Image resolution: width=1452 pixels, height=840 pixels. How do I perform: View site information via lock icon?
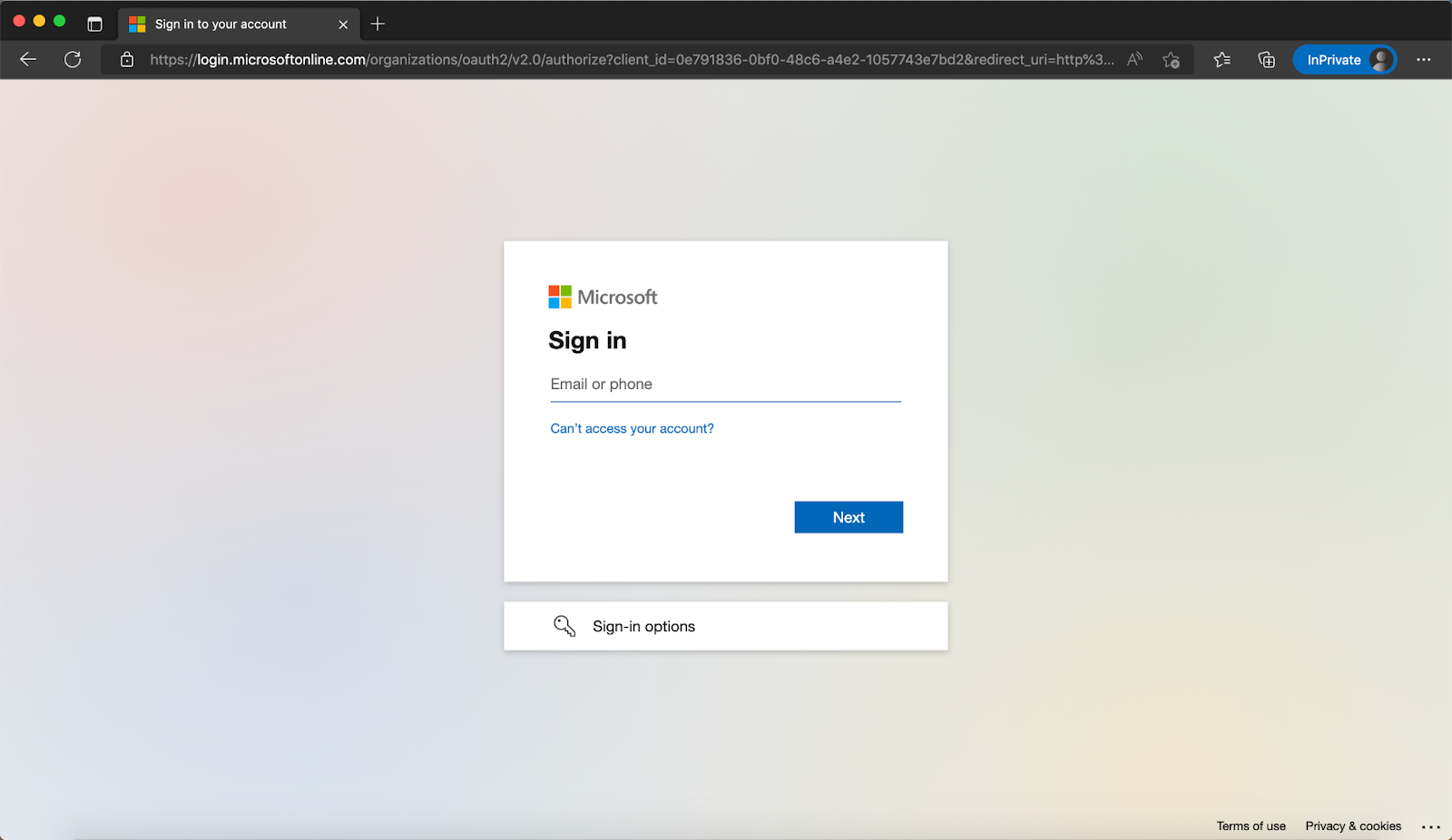pyautogui.click(x=127, y=60)
